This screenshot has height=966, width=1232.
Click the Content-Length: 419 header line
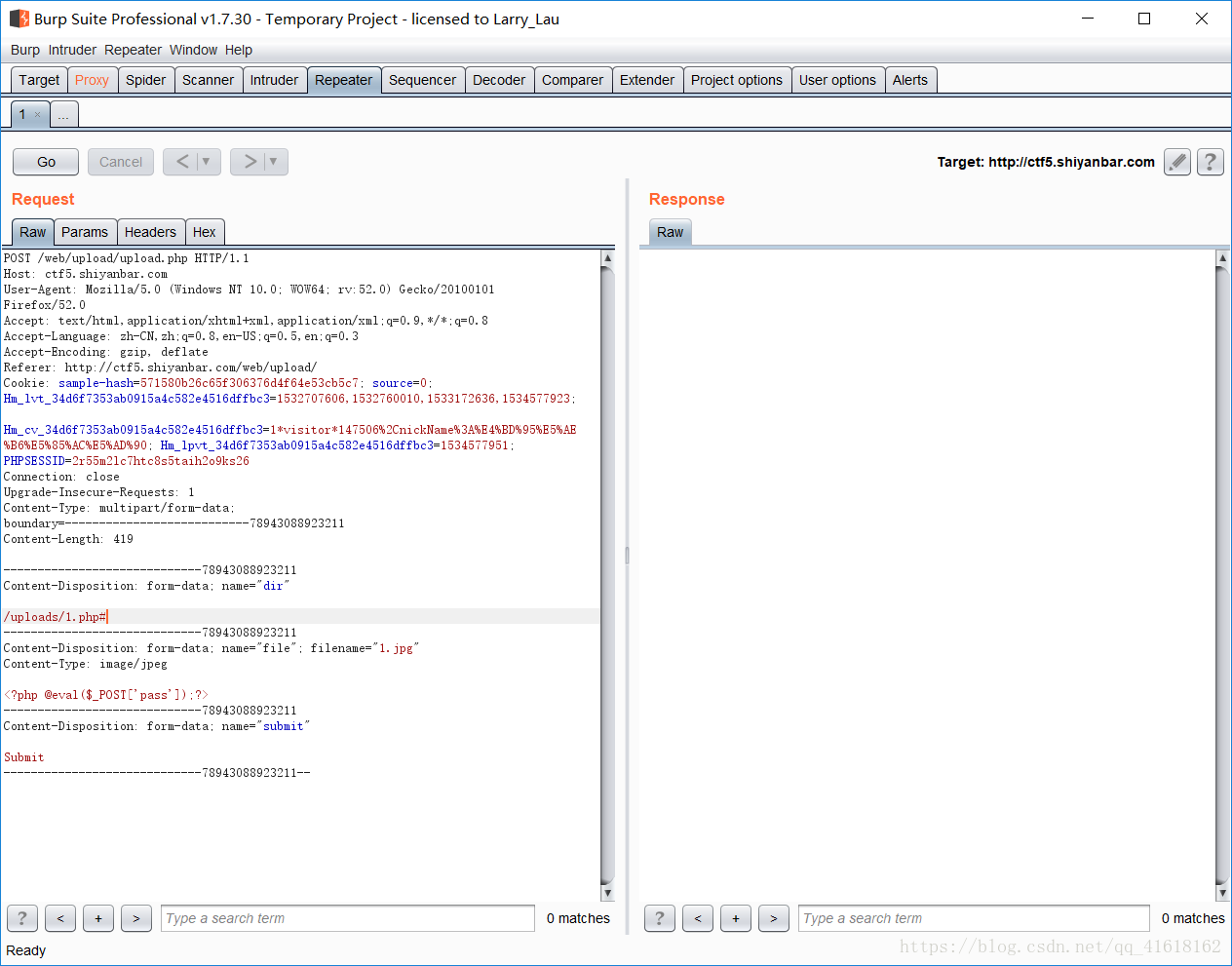[x=68, y=539]
